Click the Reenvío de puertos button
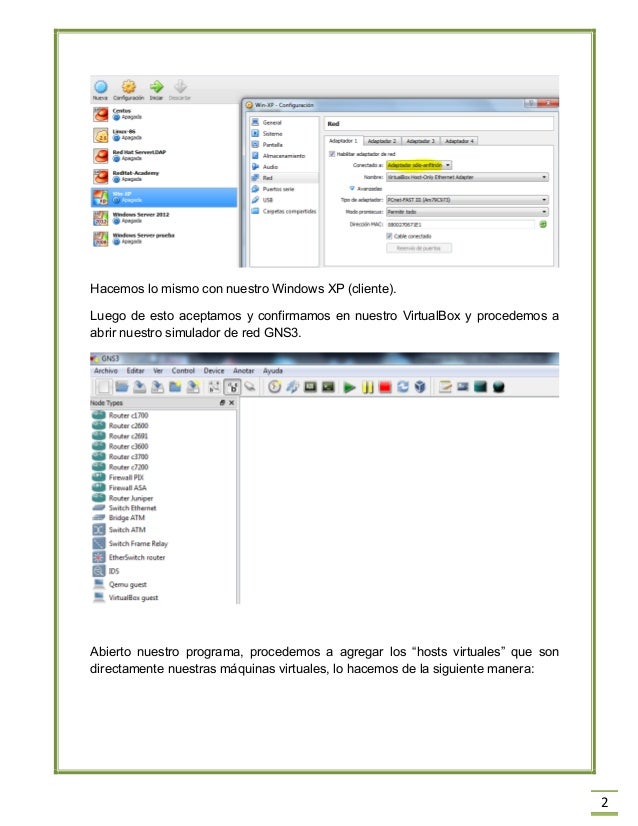 419,248
